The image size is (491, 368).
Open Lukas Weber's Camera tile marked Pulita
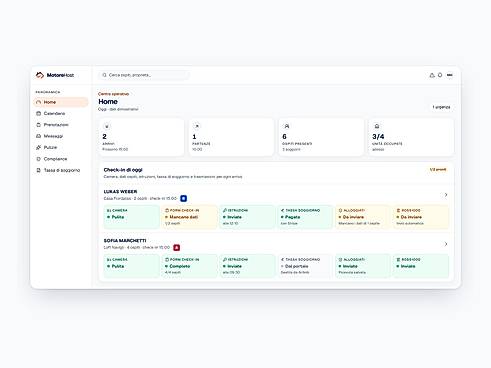[x=132, y=217]
